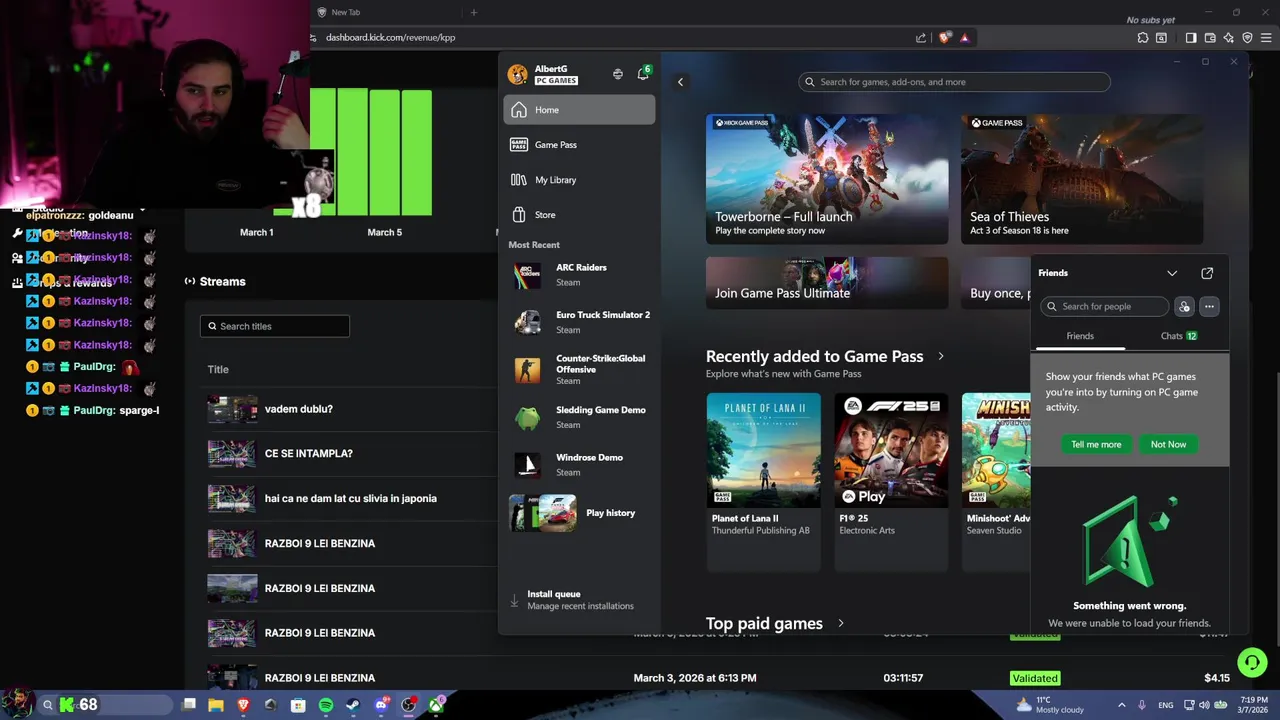Viewport: 1280px width, 720px height.
Task: Click the device icon beside the bell
Action: click(617, 74)
